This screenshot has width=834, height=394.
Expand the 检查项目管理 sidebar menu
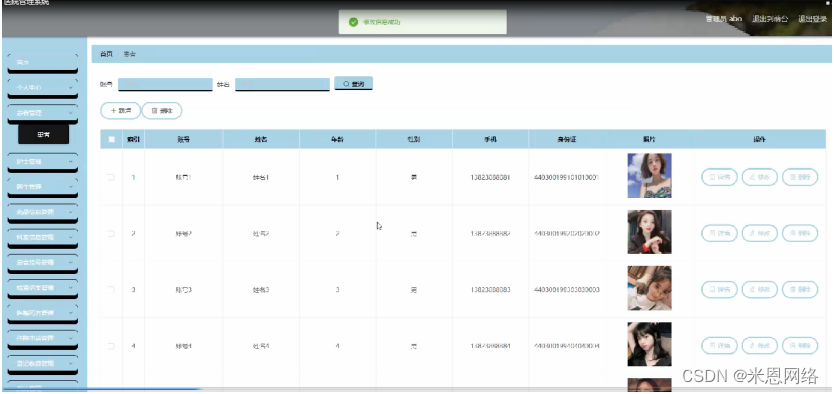(43, 288)
